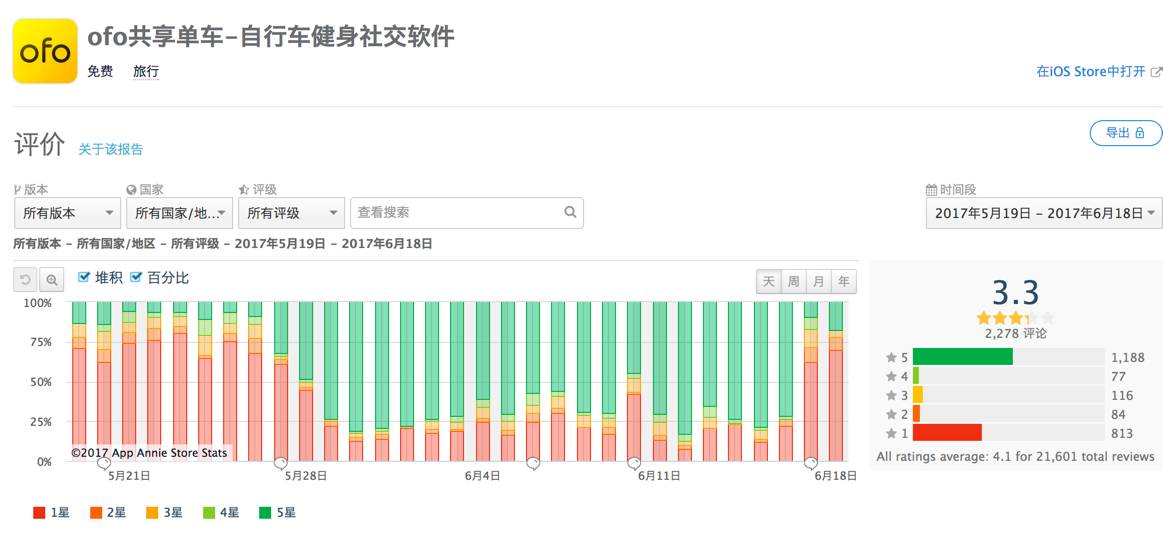The height and width of the screenshot is (546, 1163).
Task: Click the 2-star orange rating bar
Action: [916, 413]
